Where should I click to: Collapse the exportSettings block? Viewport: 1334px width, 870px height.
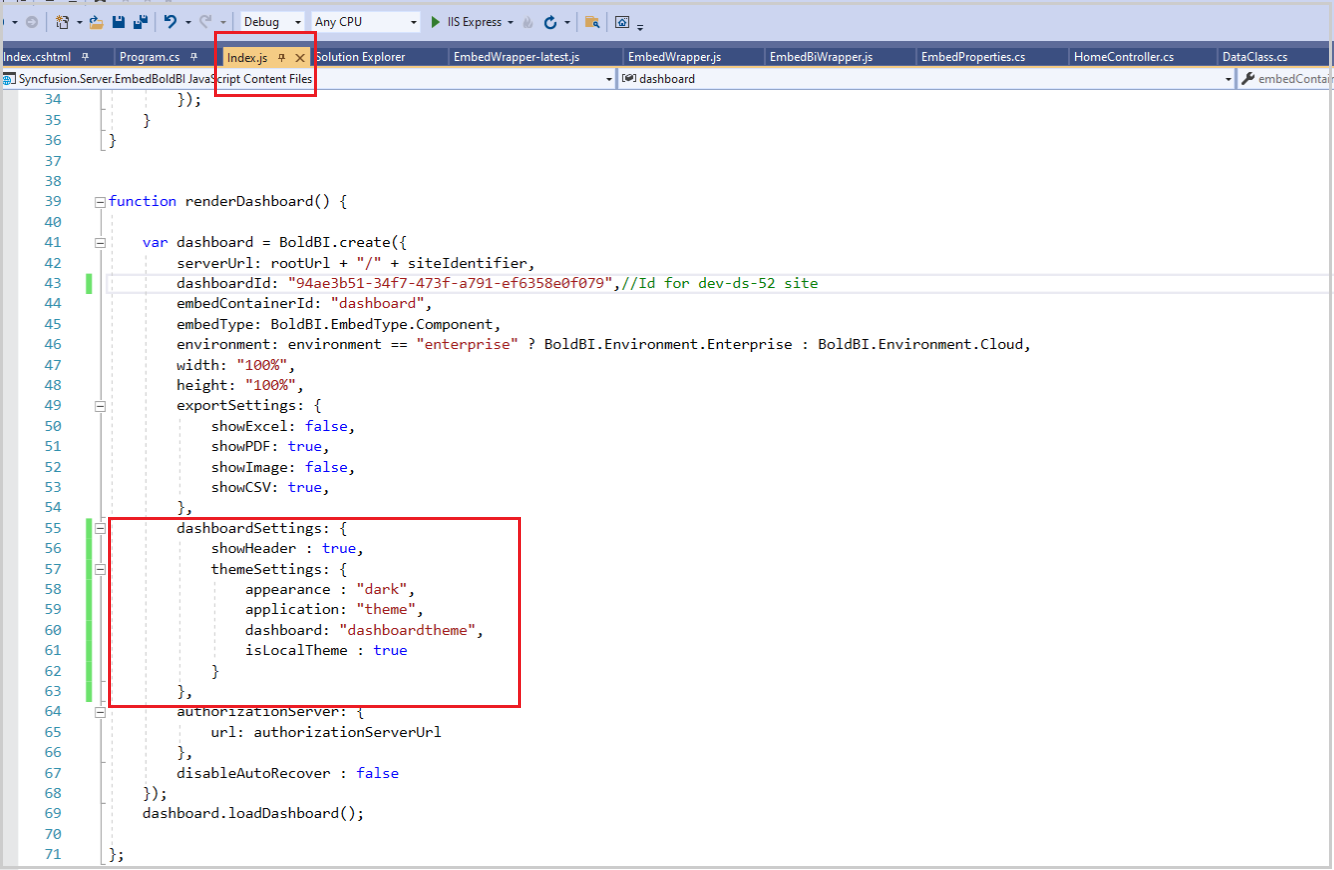tap(99, 406)
